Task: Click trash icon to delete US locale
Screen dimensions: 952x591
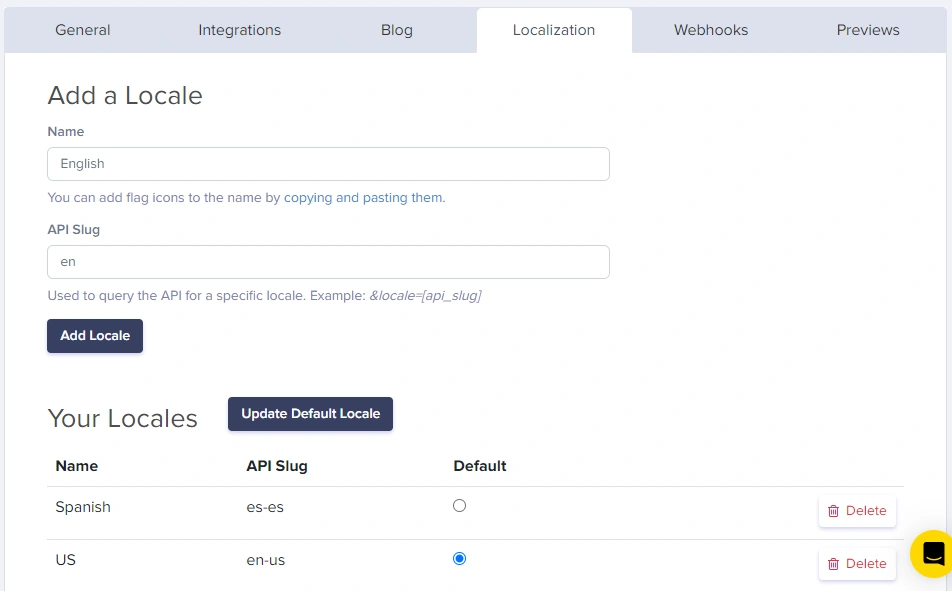Action: pos(834,564)
